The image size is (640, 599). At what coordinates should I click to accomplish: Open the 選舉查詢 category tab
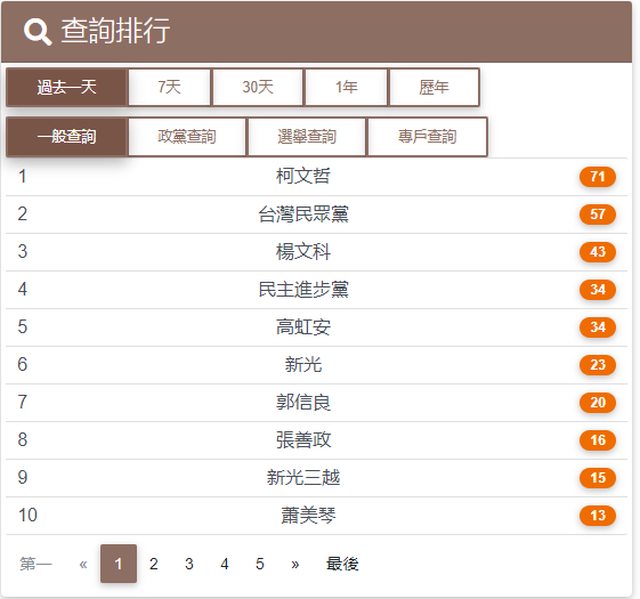coord(307,136)
